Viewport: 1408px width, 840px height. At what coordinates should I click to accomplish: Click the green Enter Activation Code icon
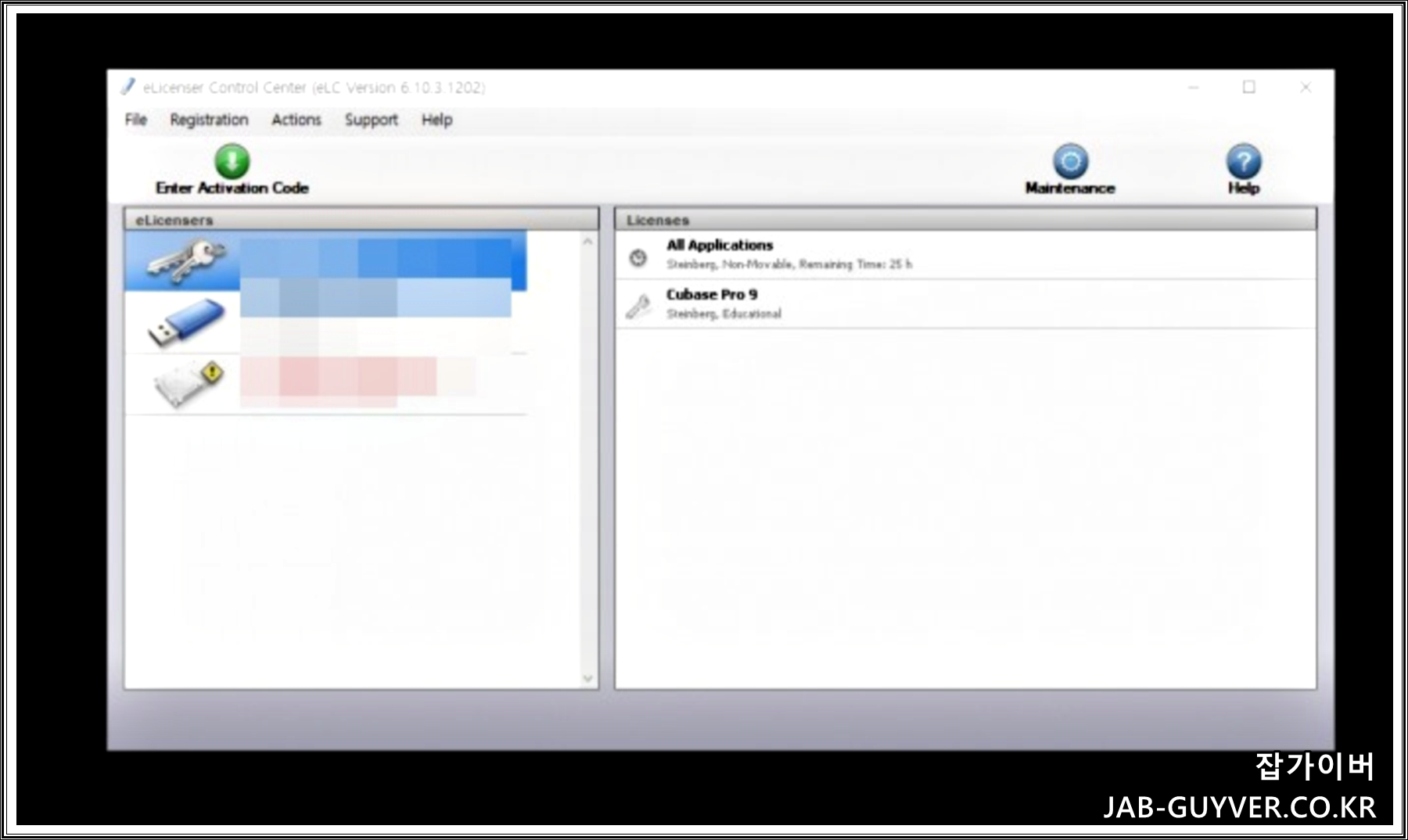[232, 161]
